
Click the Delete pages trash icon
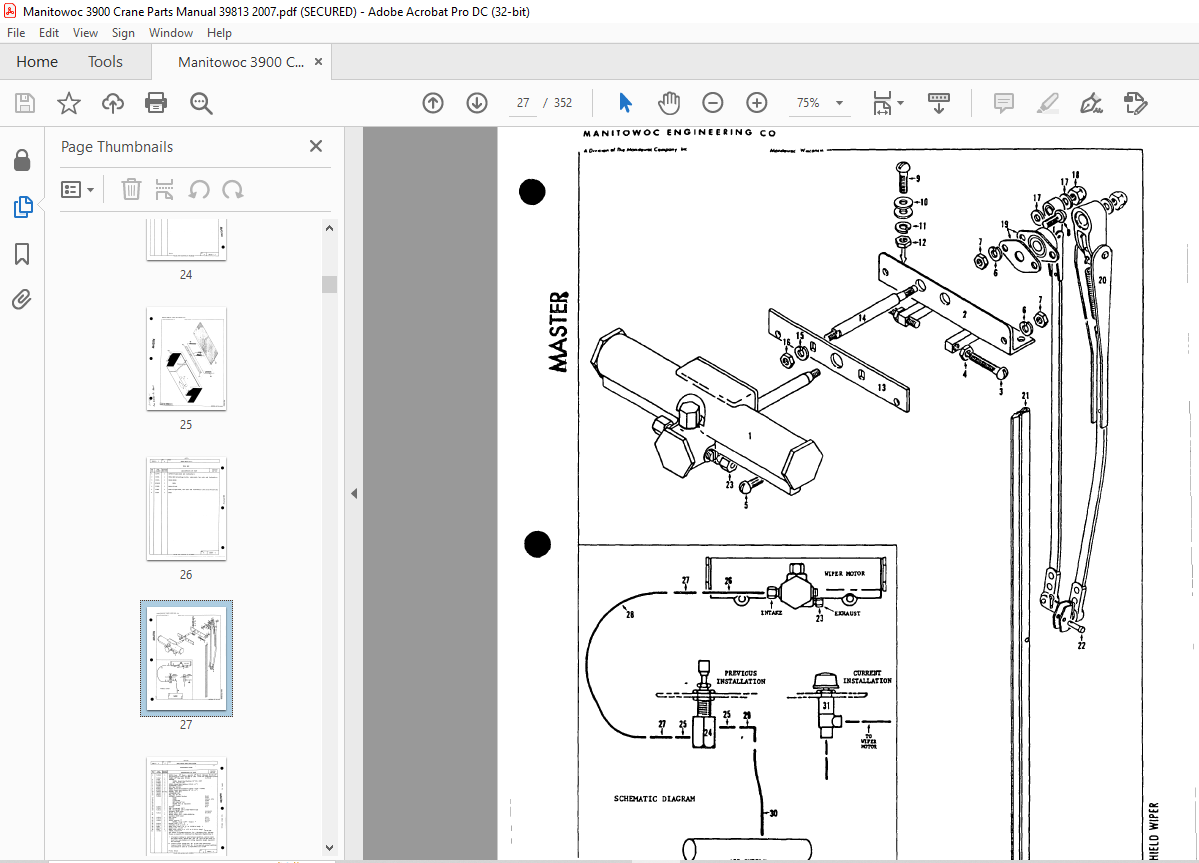132,189
